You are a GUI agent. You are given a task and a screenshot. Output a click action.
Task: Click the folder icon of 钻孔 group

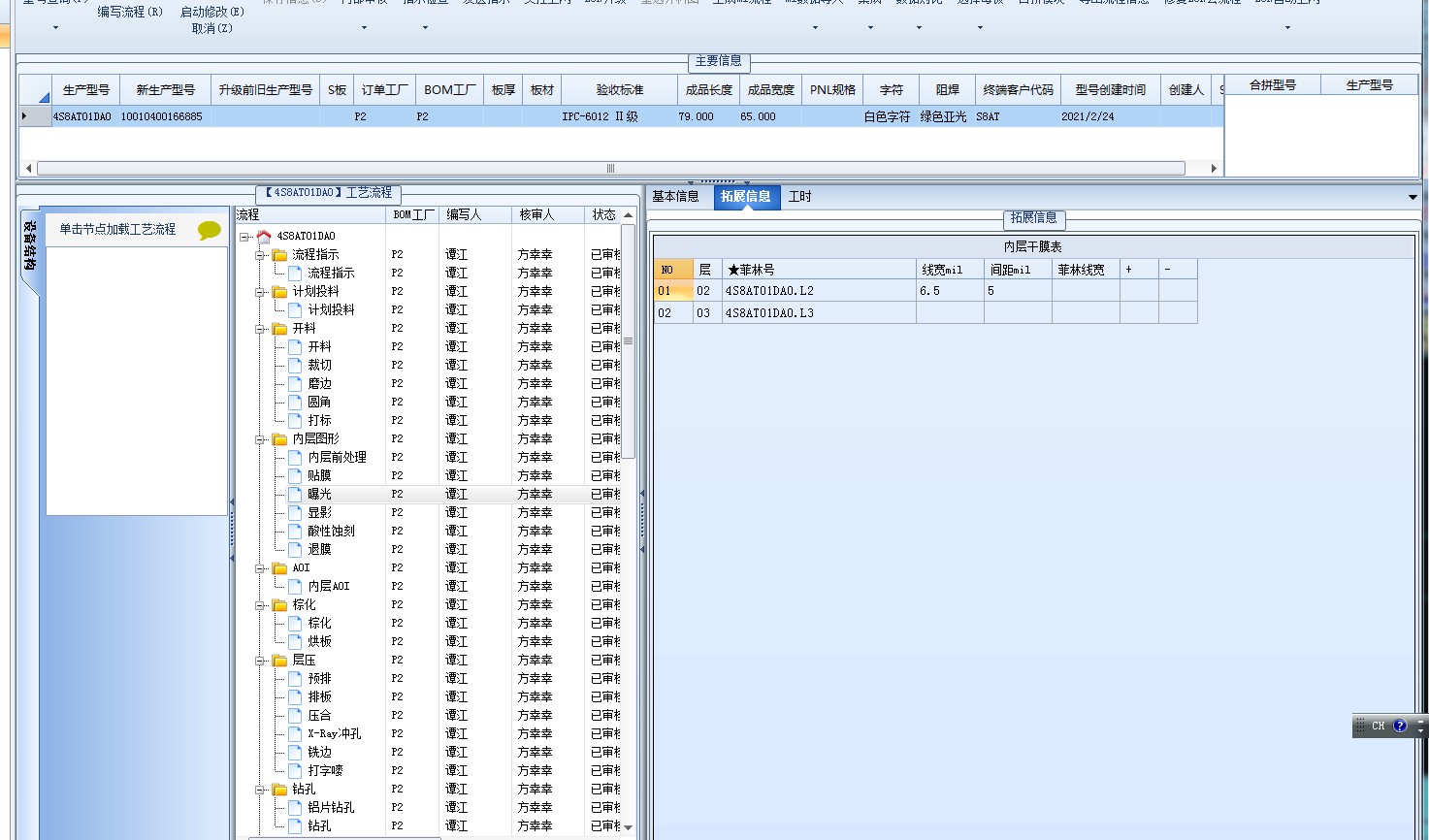[279, 790]
